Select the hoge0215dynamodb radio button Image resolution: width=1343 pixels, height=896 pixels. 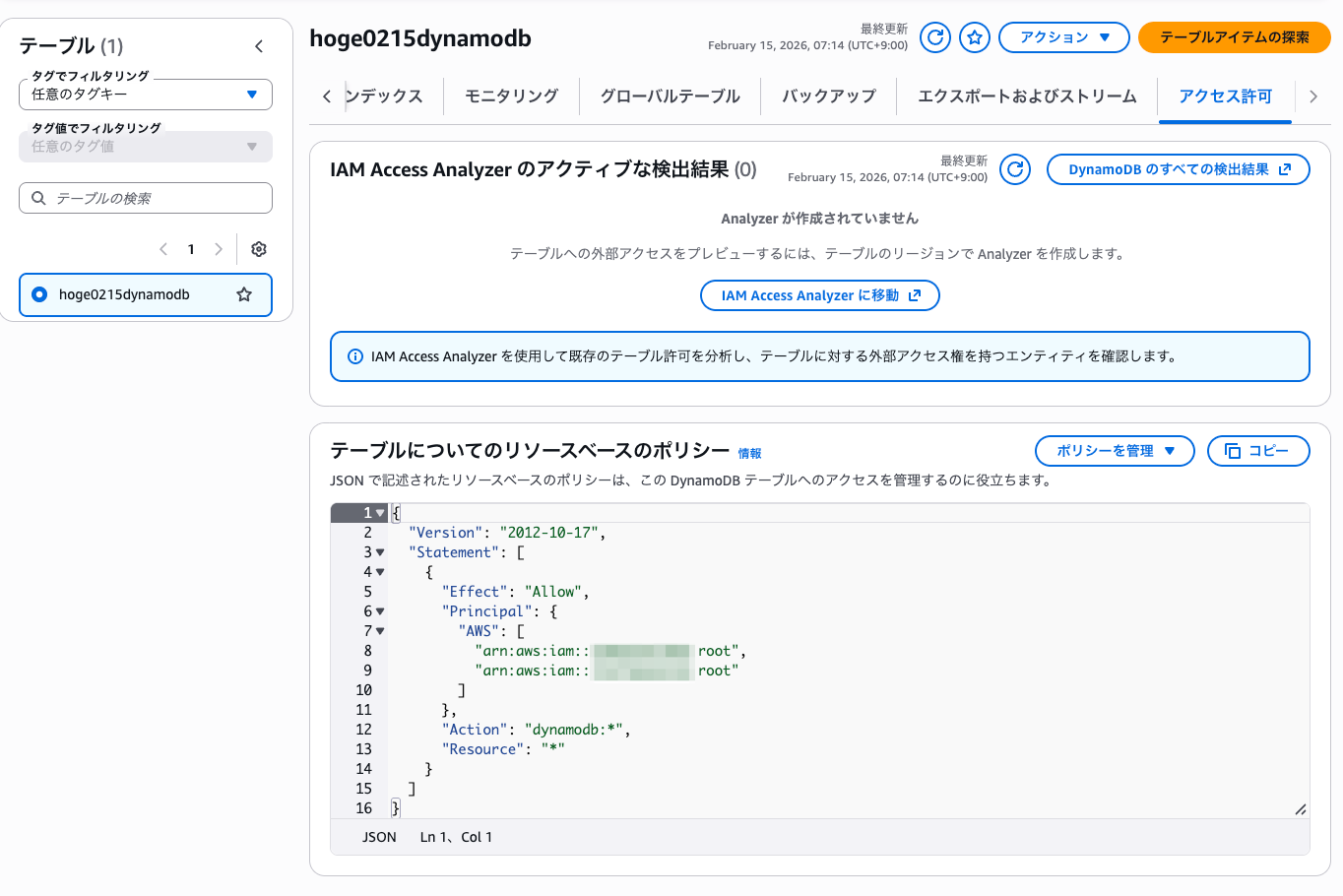coord(39,294)
